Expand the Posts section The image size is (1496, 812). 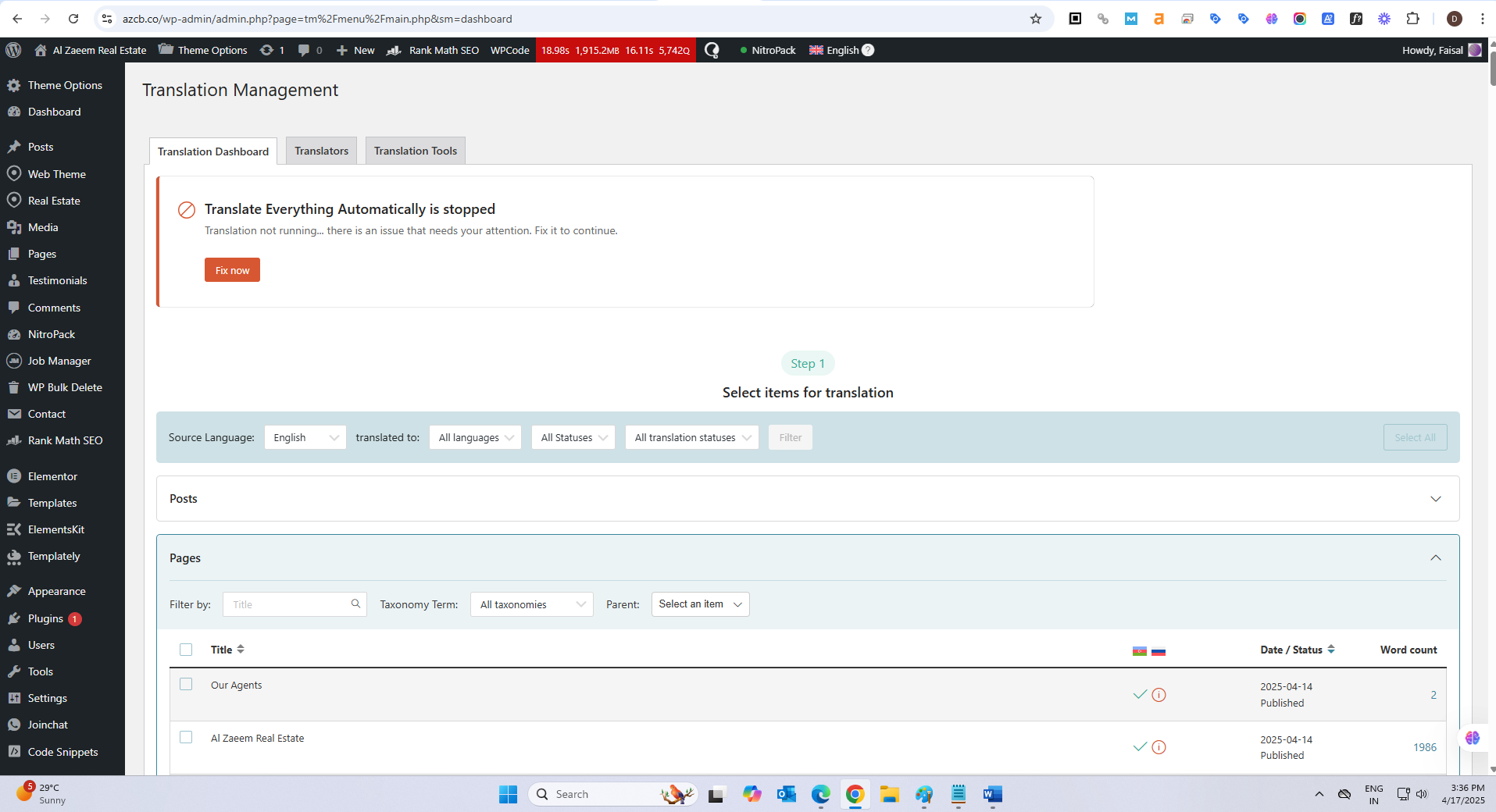coord(1435,499)
